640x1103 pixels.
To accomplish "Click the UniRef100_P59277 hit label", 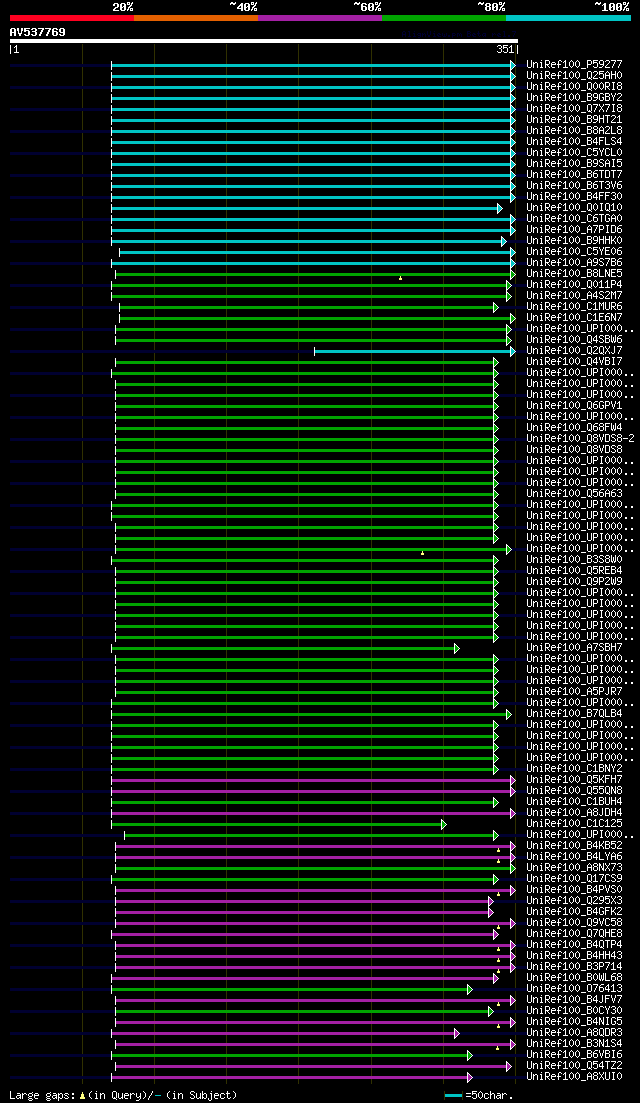I will pyautogui.click(x=574, y=65).
